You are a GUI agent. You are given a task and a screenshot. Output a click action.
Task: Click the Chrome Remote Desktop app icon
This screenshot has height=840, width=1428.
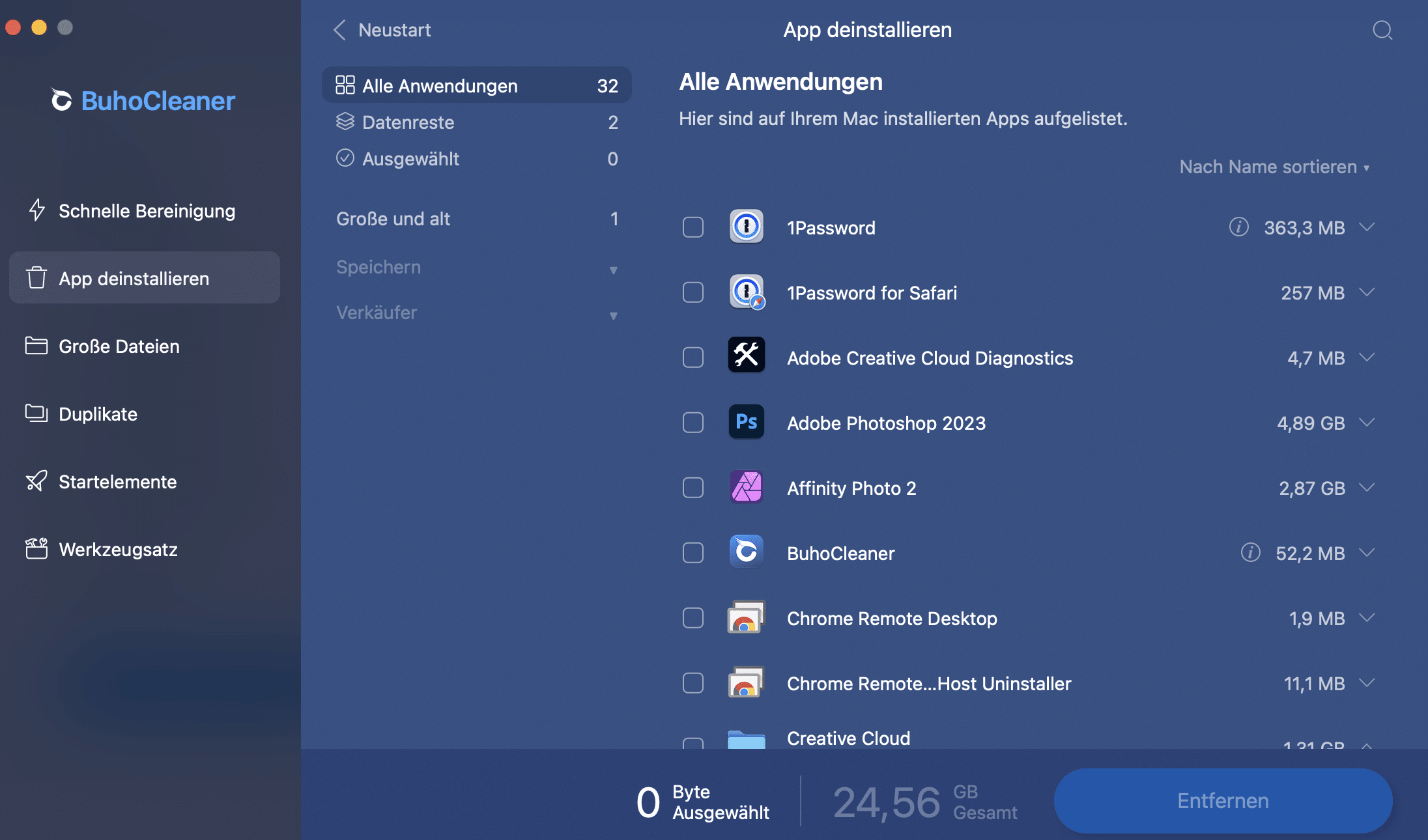click(x=747, y=617)
